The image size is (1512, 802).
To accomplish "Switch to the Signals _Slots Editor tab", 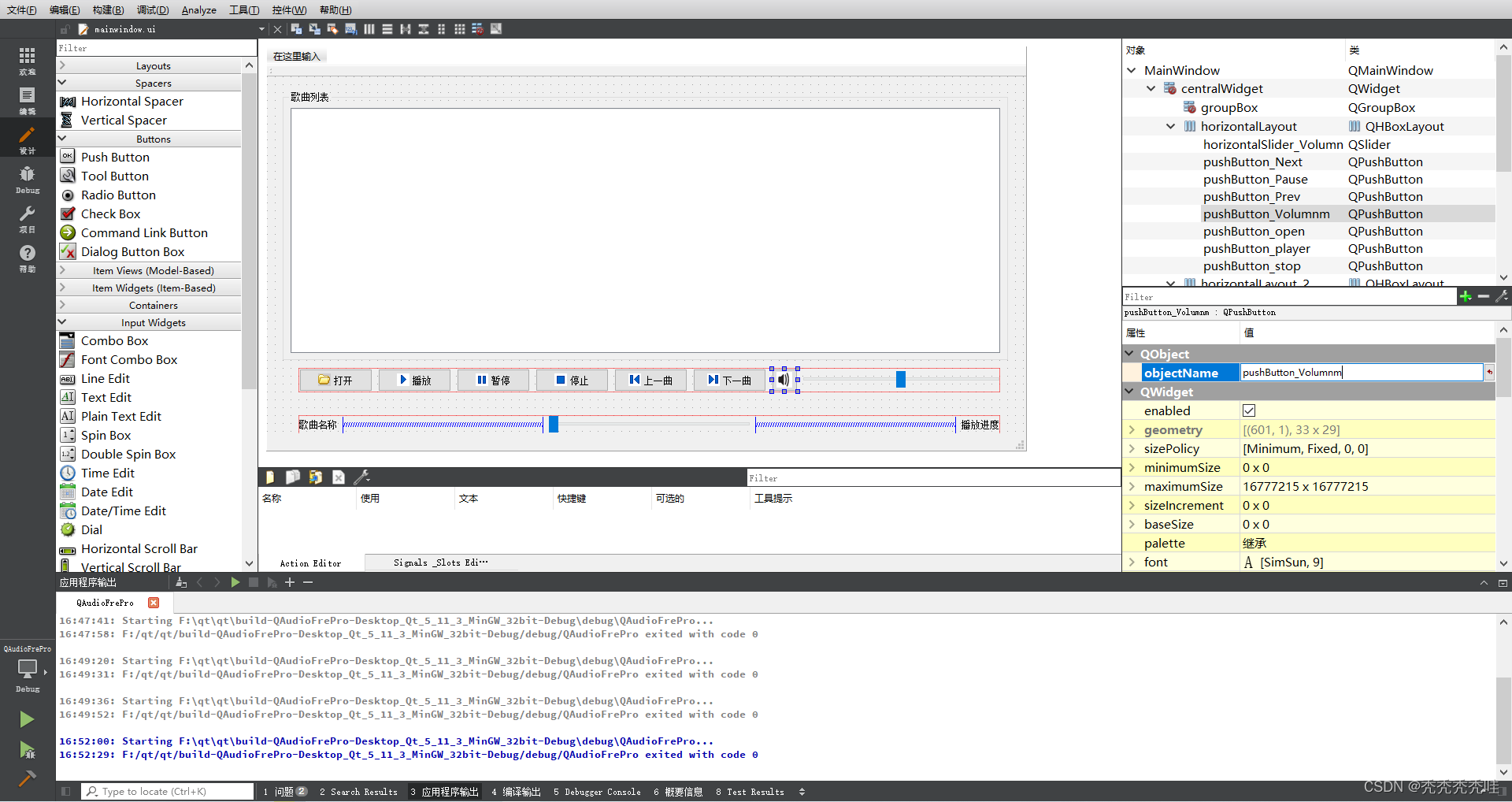I will coord(440,563).
